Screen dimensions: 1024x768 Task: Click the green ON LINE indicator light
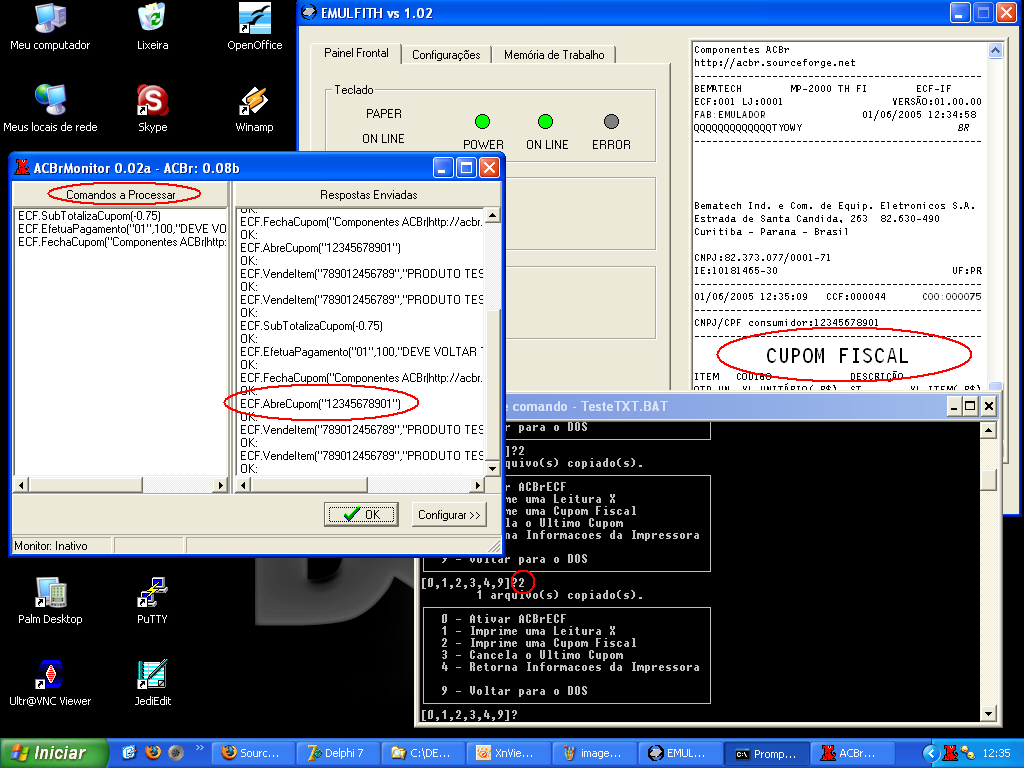(546, 122)
